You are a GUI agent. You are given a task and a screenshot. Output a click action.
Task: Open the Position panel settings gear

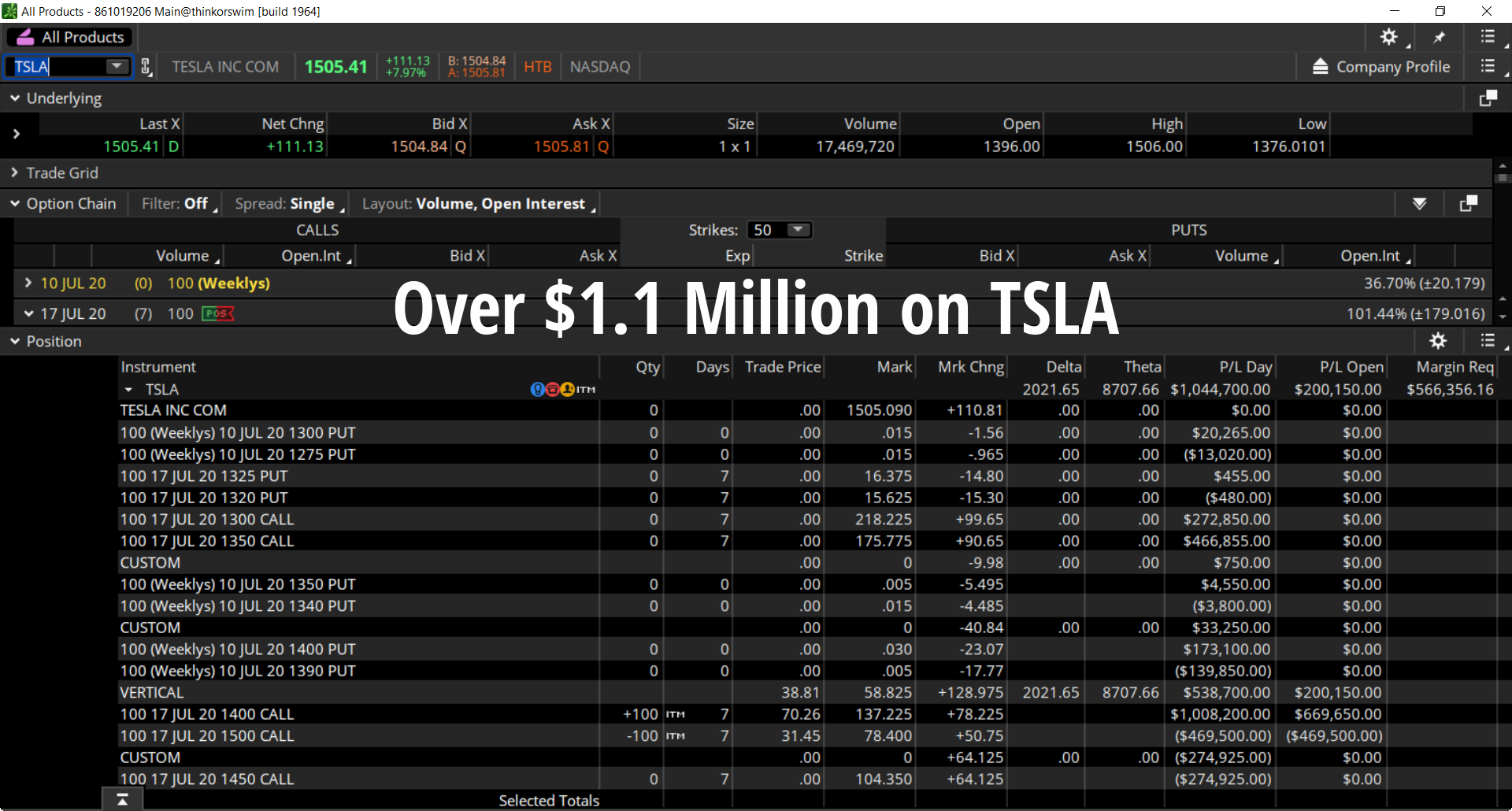point(1438,341)
